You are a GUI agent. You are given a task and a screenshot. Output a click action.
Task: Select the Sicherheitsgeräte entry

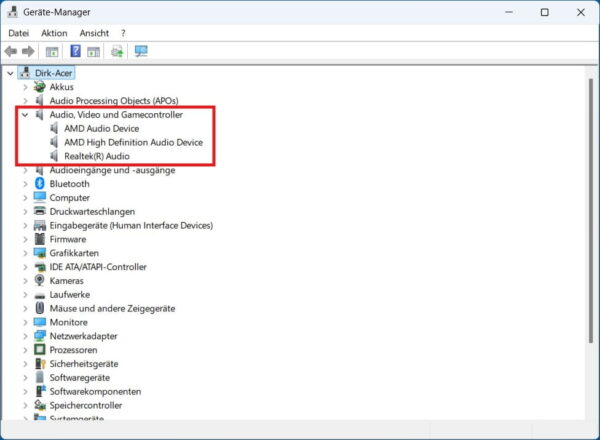(84, 364)
